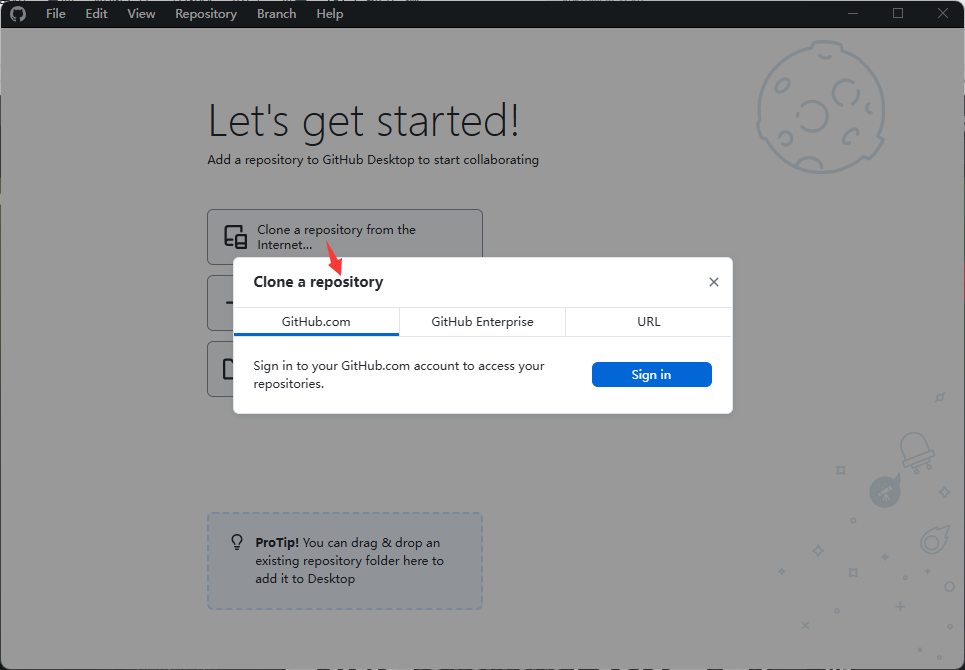
Task: Open the View menu
Action: point(141,14)
